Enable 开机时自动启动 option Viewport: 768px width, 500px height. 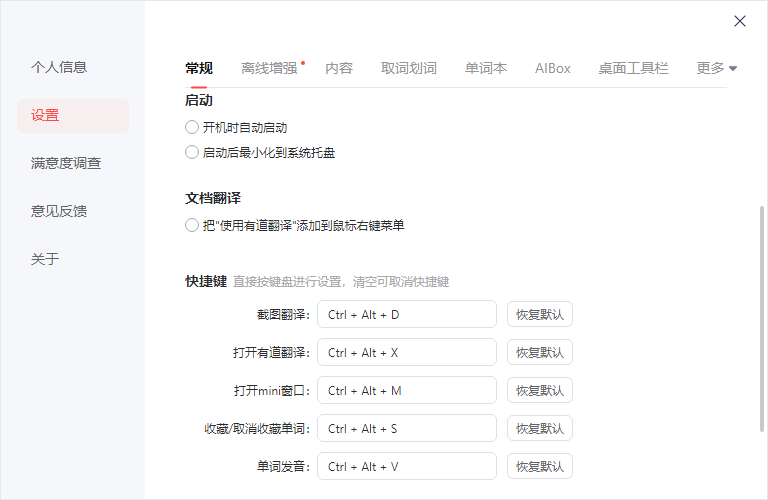(x=192, y=127)
